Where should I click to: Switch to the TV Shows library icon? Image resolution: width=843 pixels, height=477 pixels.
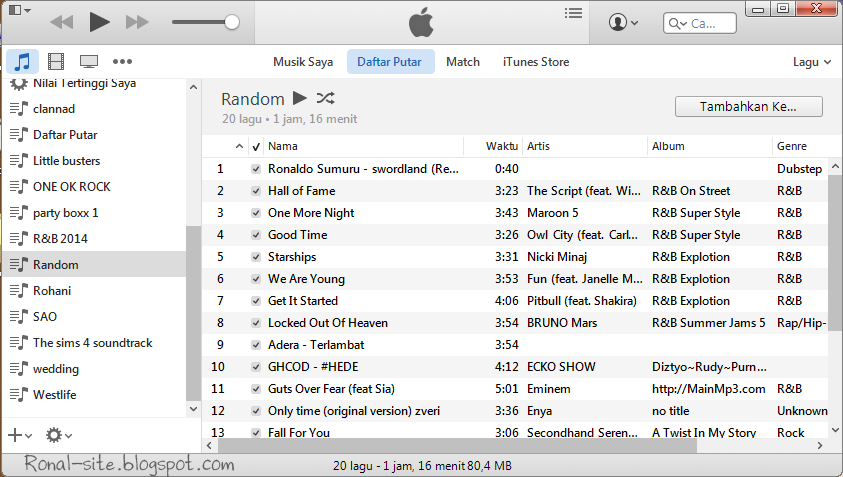tap(89, 61)
